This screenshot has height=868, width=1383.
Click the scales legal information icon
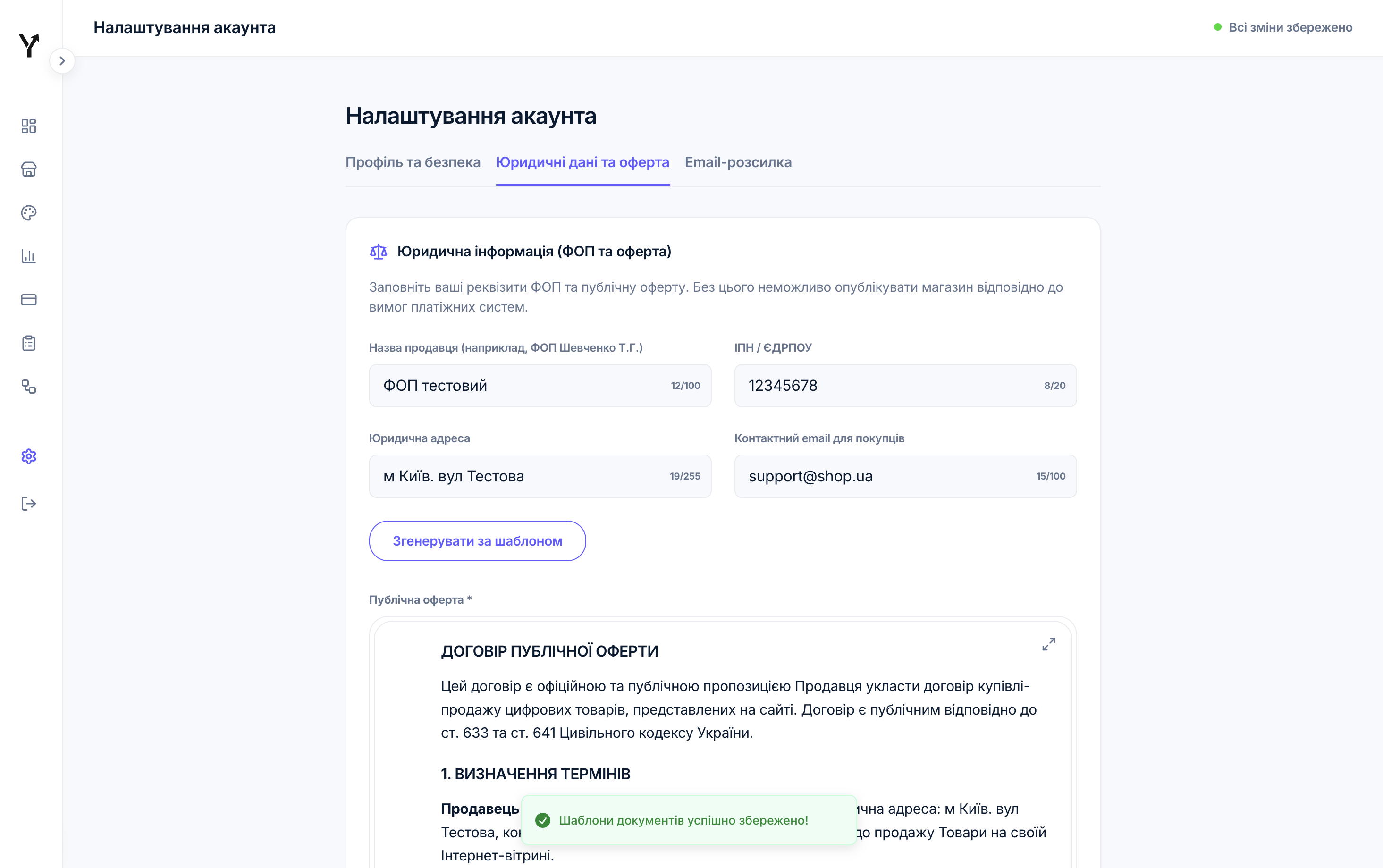(379, 252)
